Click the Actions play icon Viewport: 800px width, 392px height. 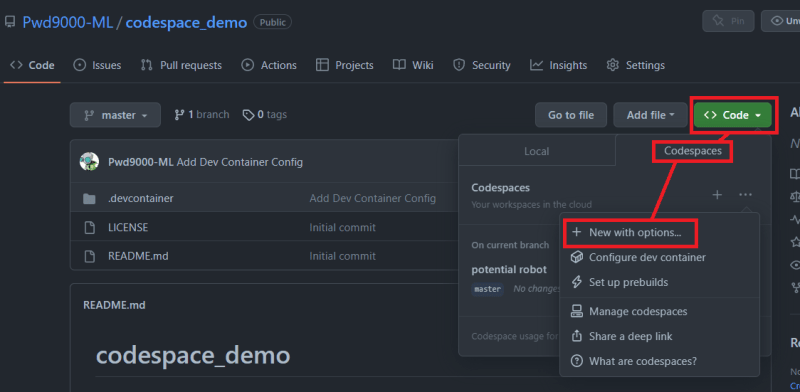[x=247, y=65]
